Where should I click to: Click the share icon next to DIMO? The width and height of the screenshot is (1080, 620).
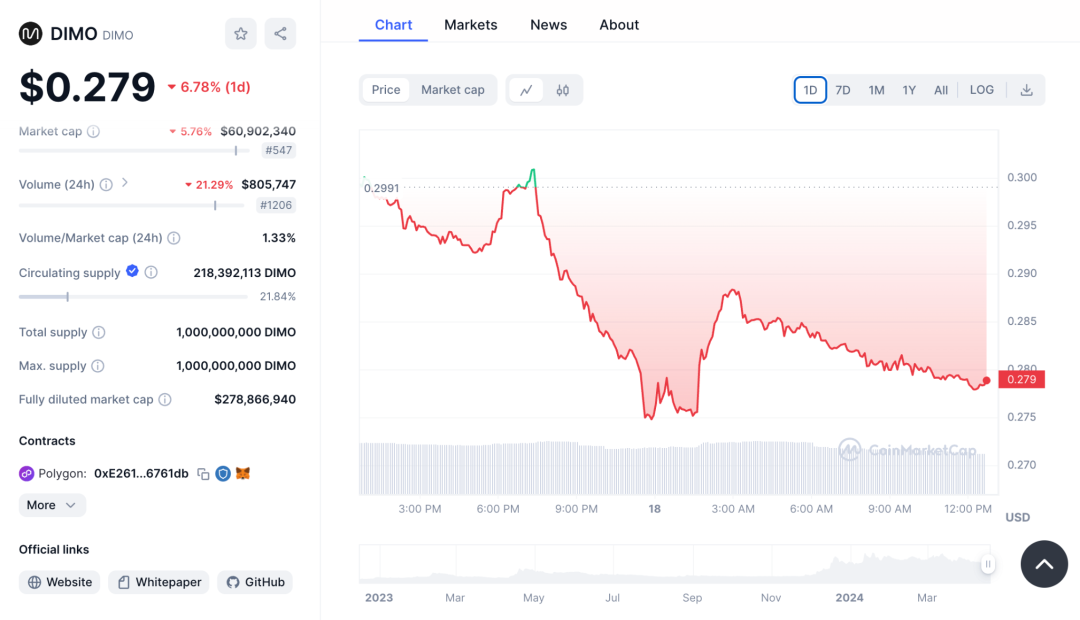(x=280, y=34)
